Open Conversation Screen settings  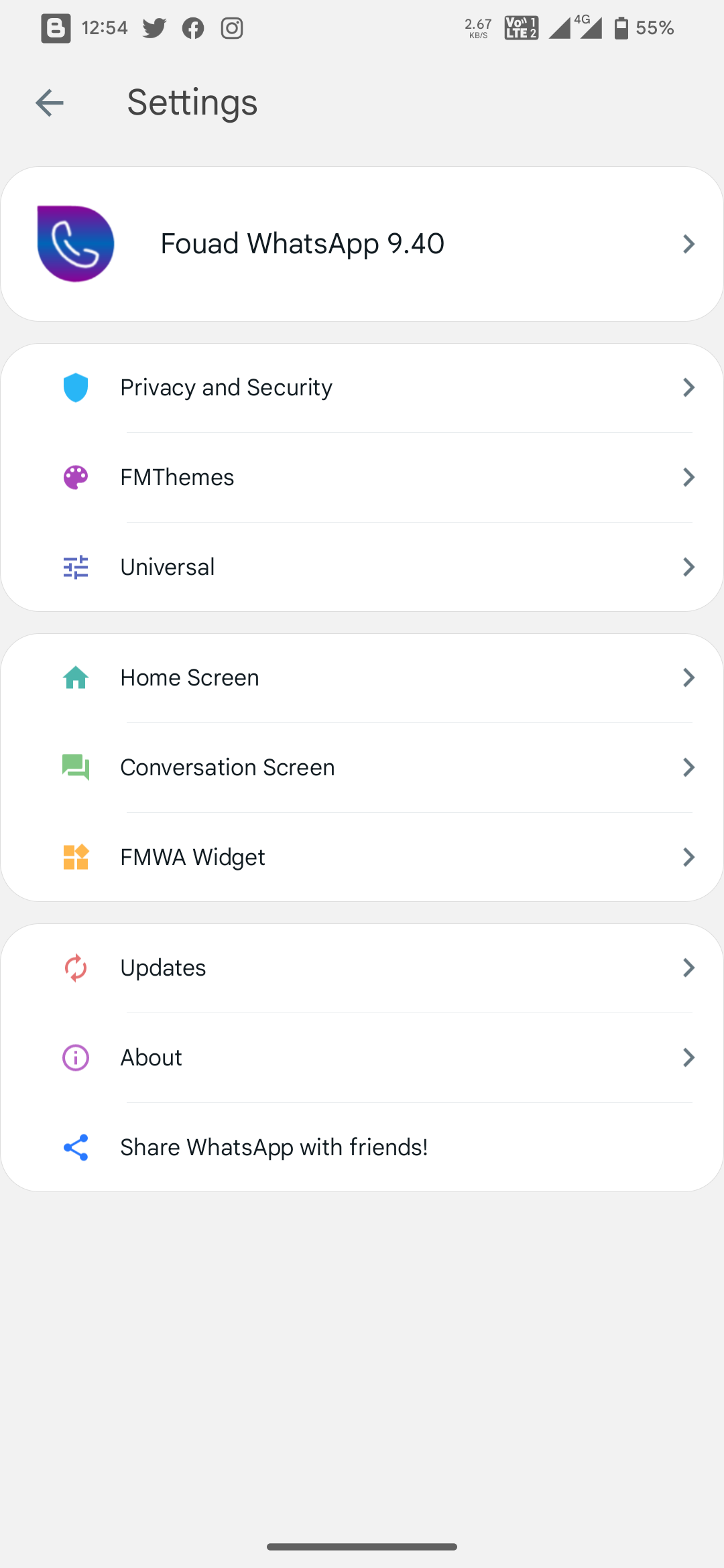[x=362, y=767]
